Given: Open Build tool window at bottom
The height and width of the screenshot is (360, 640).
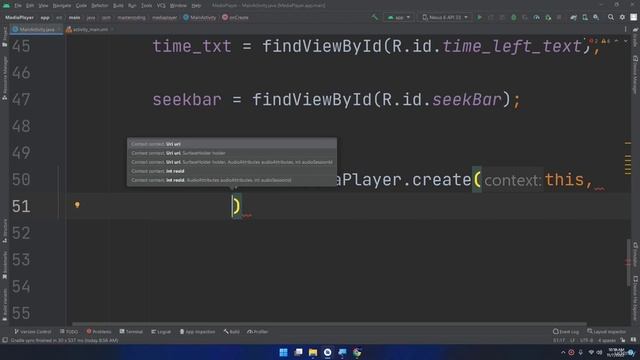Looking at the screenshot, I should click(x=231, y=332).
